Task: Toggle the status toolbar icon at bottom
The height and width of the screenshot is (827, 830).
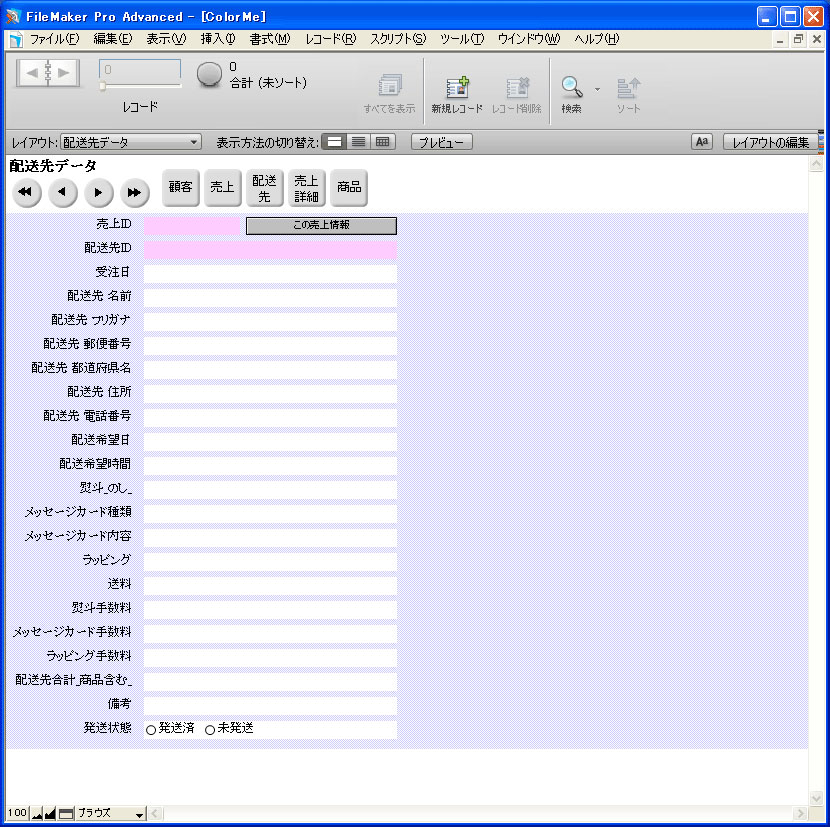Action: coord(66,813)
